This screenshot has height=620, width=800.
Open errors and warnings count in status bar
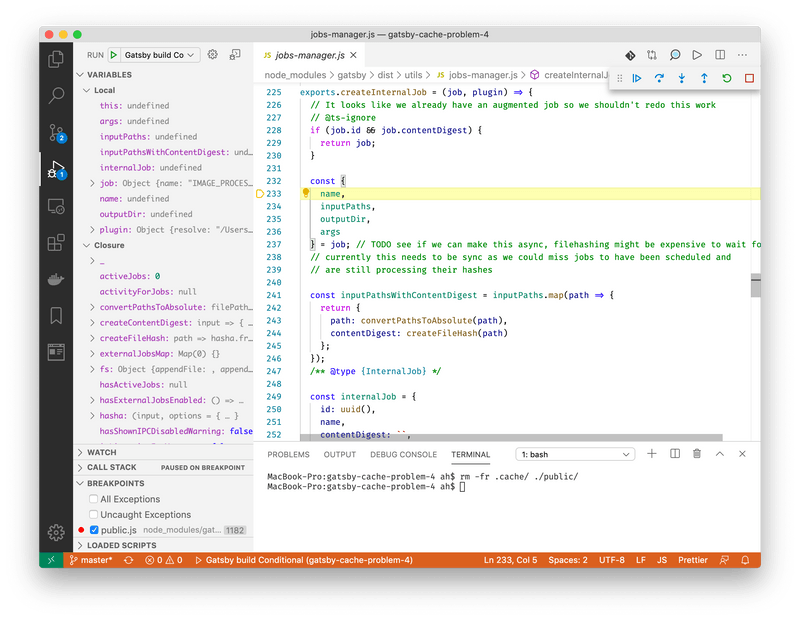click(x=163, y=560)
